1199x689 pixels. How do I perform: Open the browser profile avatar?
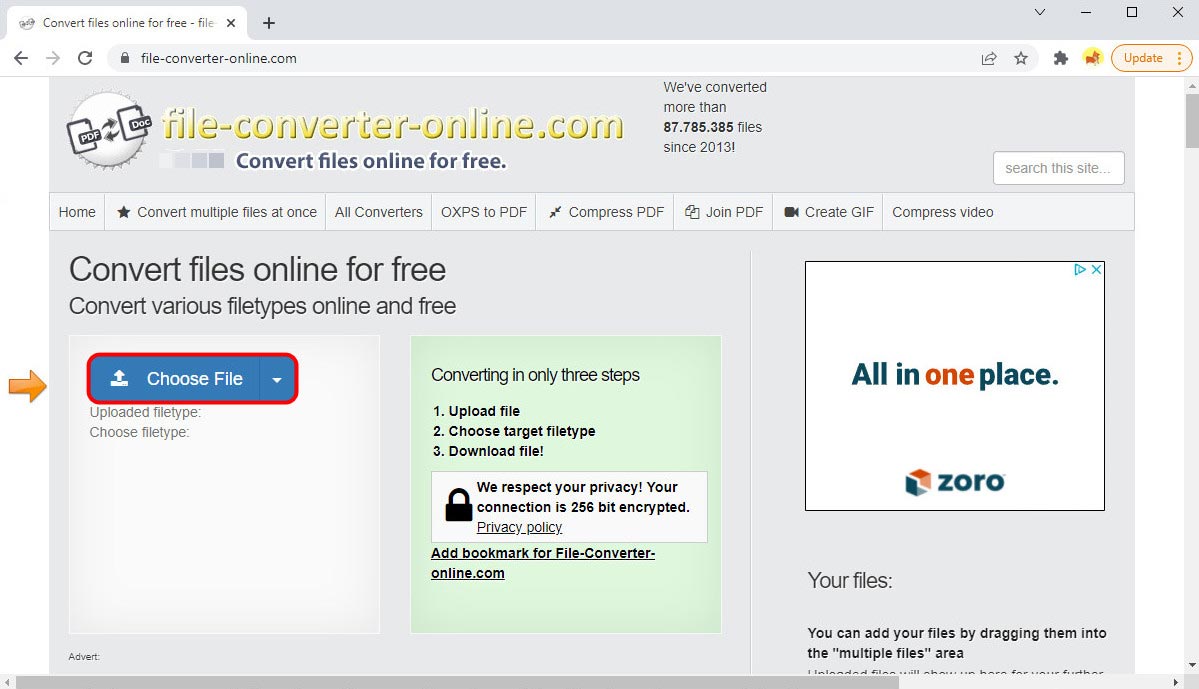[1093, 57]
